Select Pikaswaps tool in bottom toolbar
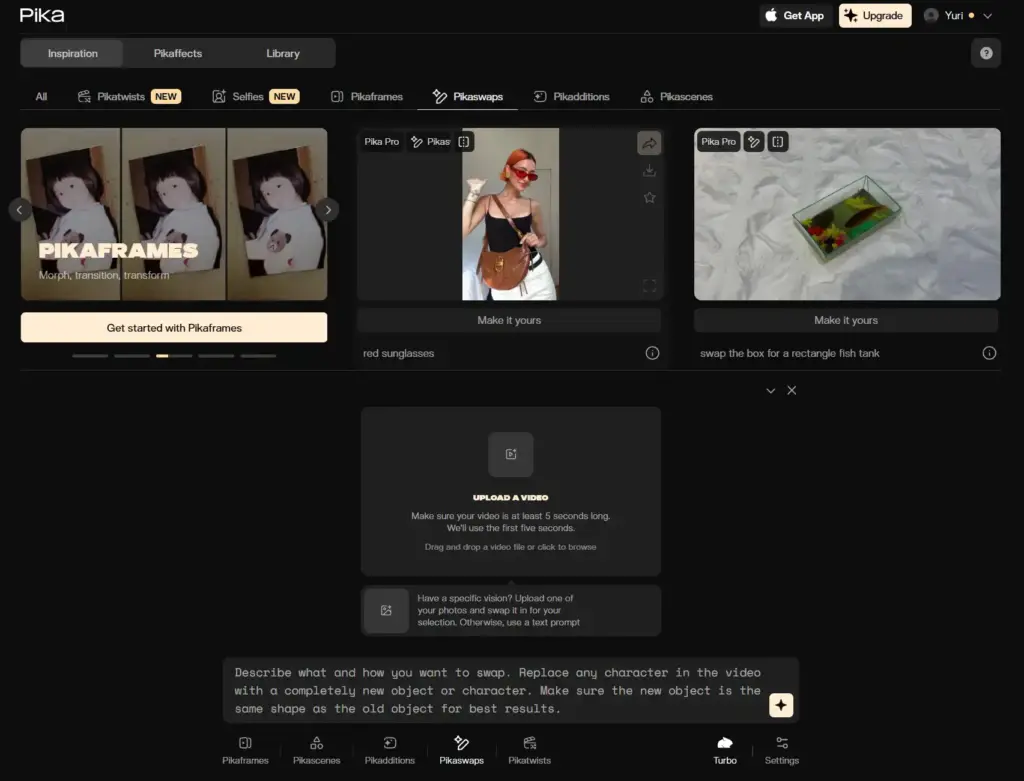 tap(461, 750)
